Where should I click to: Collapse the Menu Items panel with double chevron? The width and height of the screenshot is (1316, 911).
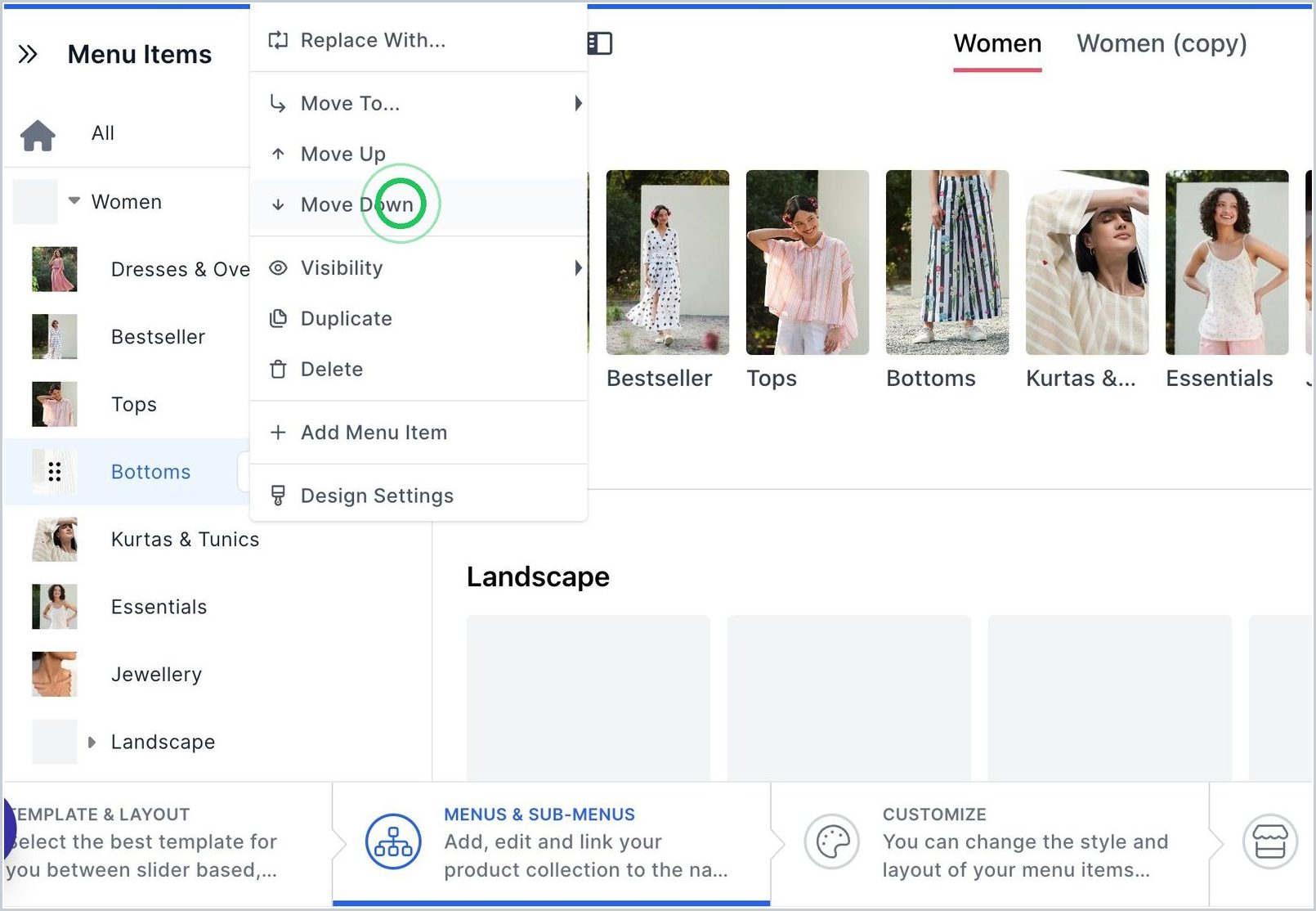point(28,55)
